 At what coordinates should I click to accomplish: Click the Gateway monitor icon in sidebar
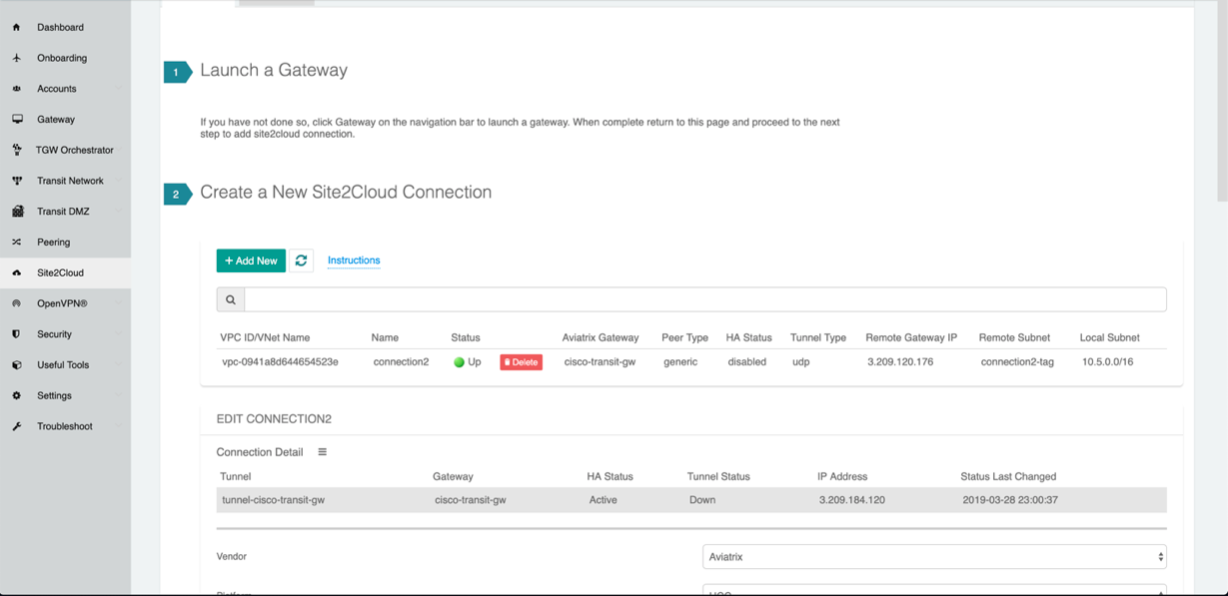click(17, 119)
